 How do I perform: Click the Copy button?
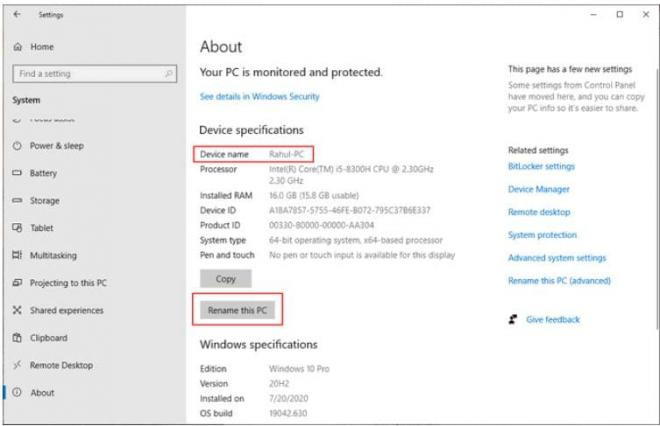pyautogui.click(x=226, y=279)
